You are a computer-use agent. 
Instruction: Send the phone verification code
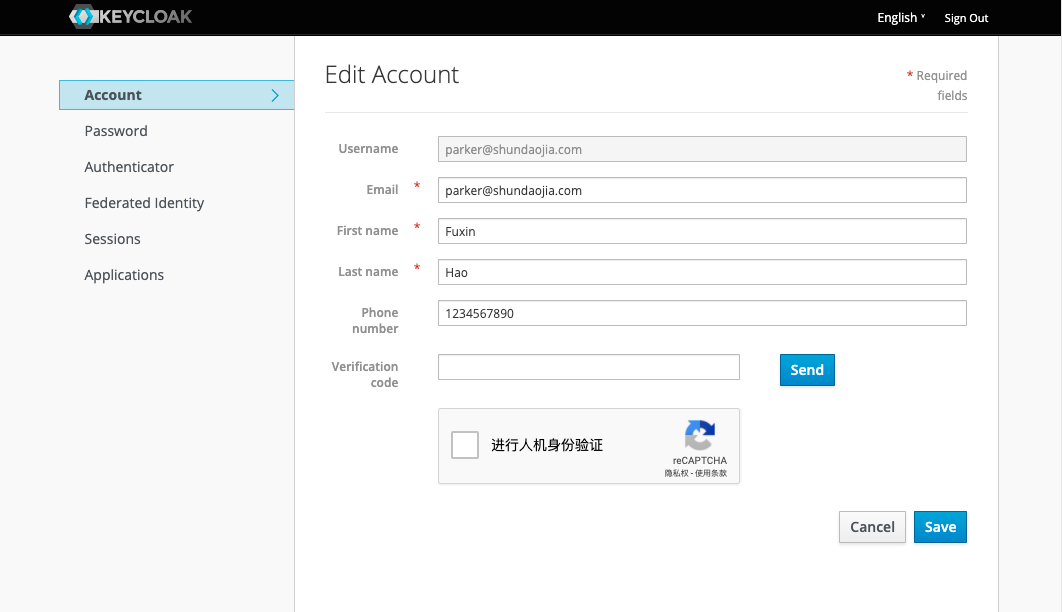click(x=807, y=370)
